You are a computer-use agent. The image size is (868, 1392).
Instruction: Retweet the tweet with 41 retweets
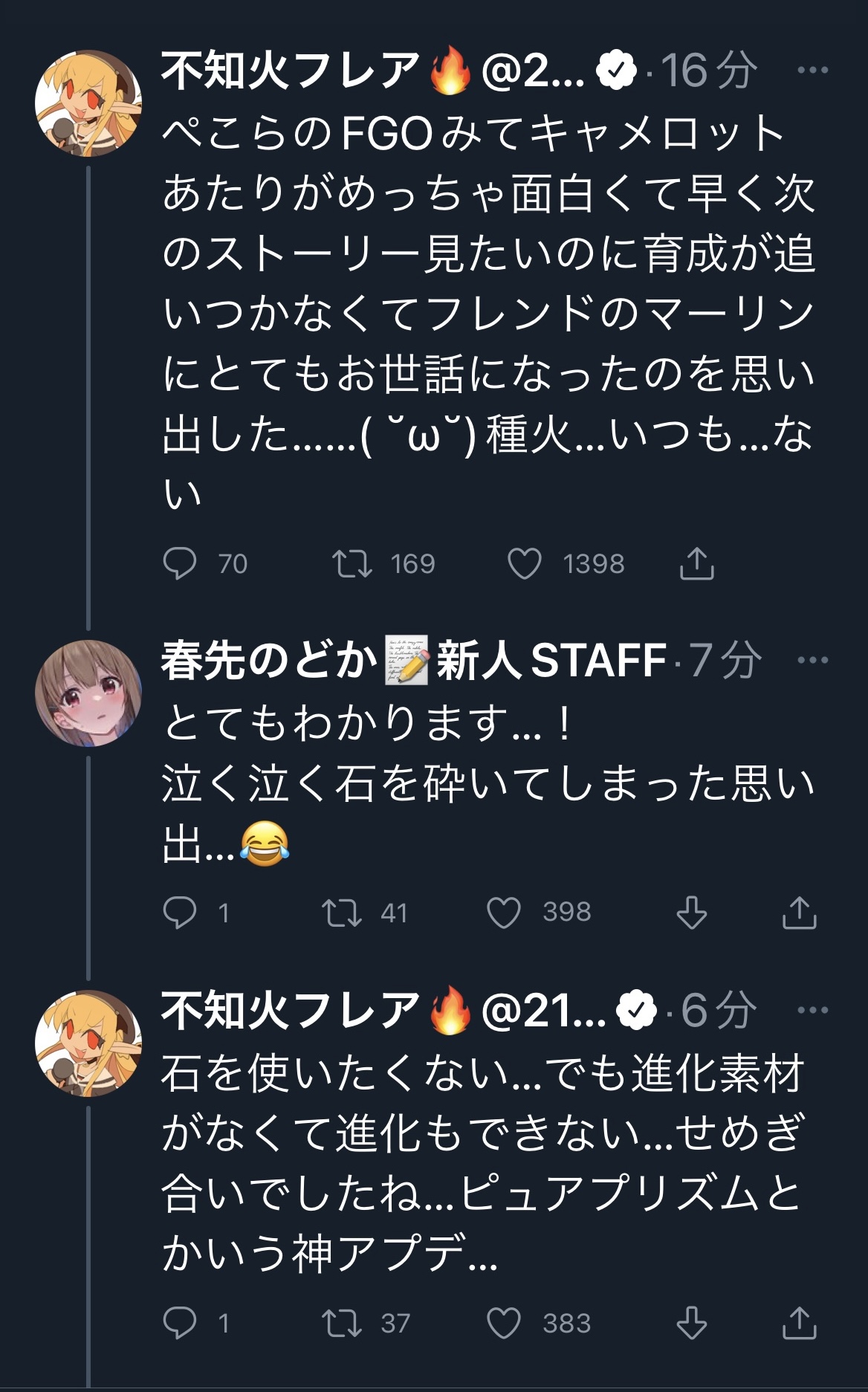tap(342, 913)
